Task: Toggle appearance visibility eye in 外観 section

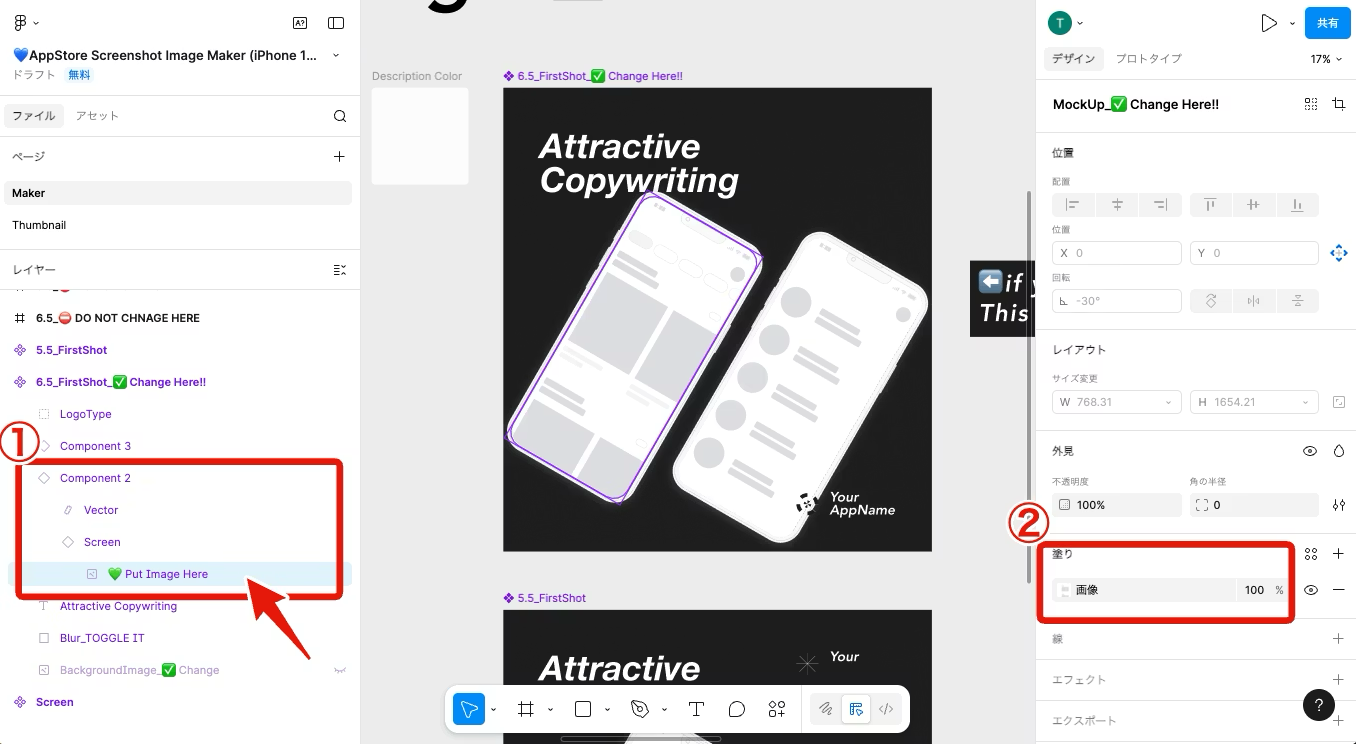Action: [x=1310, y=451]
